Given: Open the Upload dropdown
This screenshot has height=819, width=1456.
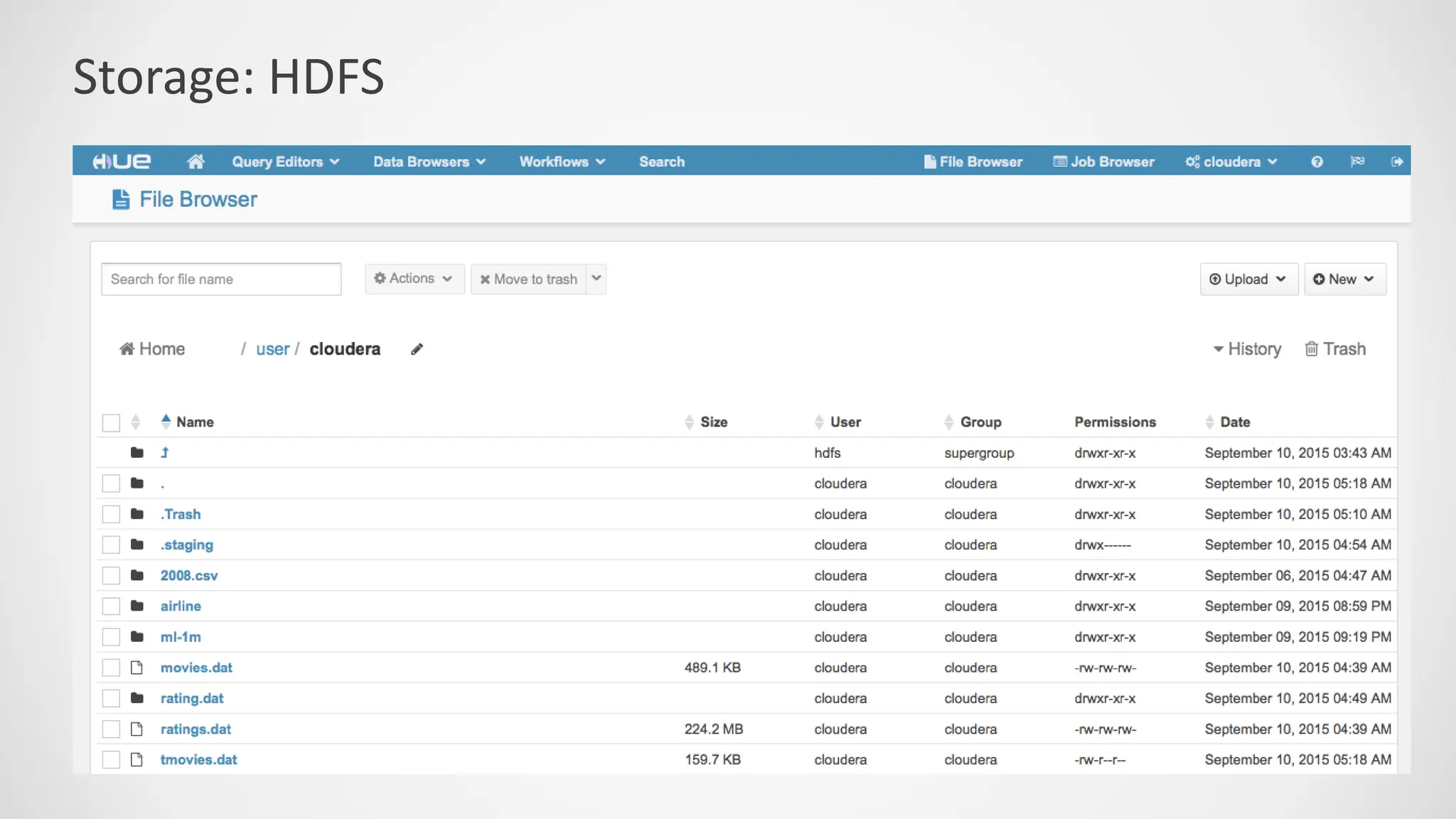Looking at the screenshot, I should (1249, 279).
